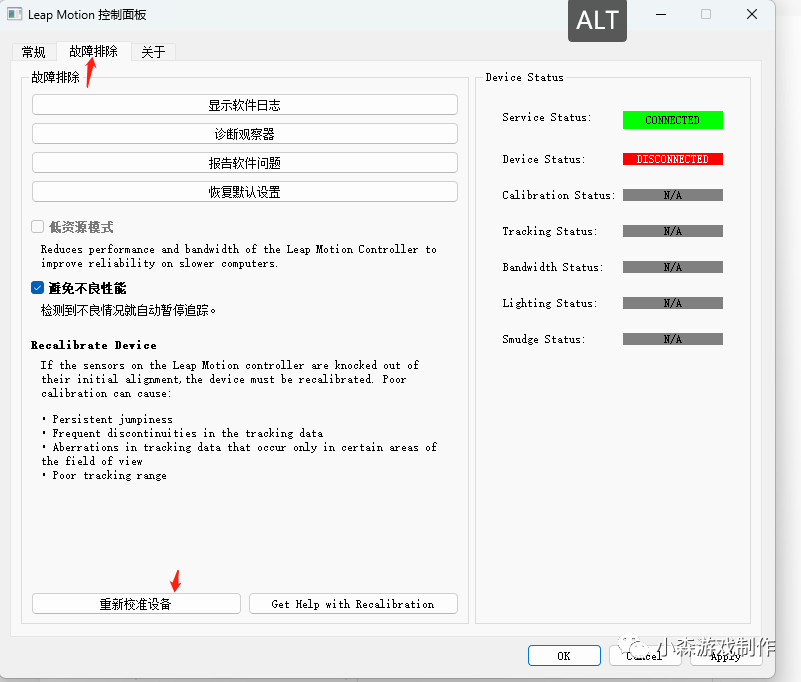Open Get Help with Recalibration
The width and height of the screenshot is (801, 682).
tap(353, 603)
